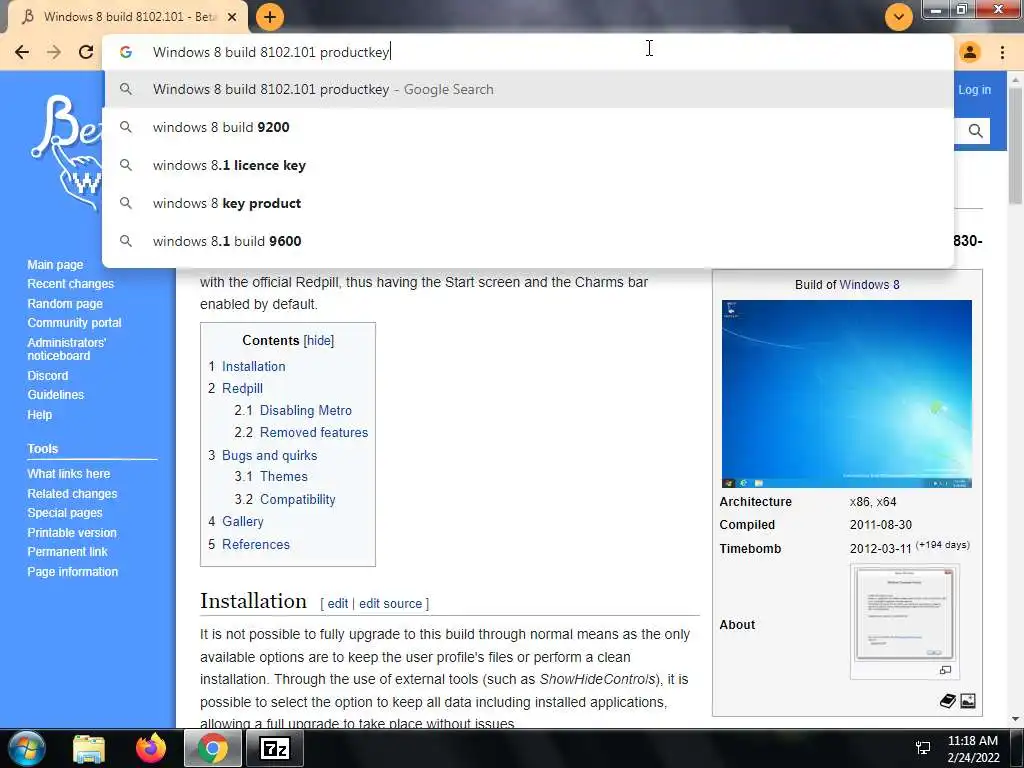Launch Firefox from the taskbar
The image size is (1024, 768).
click(150, 748)
